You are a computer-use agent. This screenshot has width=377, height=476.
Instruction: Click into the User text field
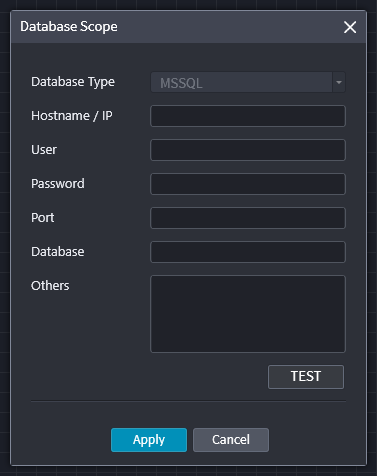[x=248, y=150]
